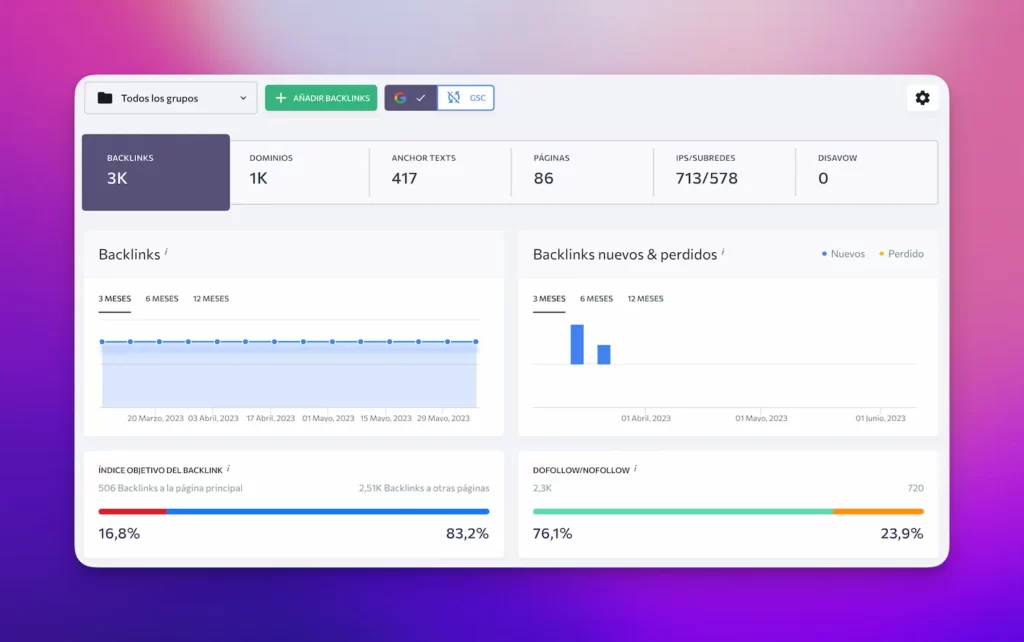Open the settings gear icon
1024x642 pixels.
(x=922, y=98)
